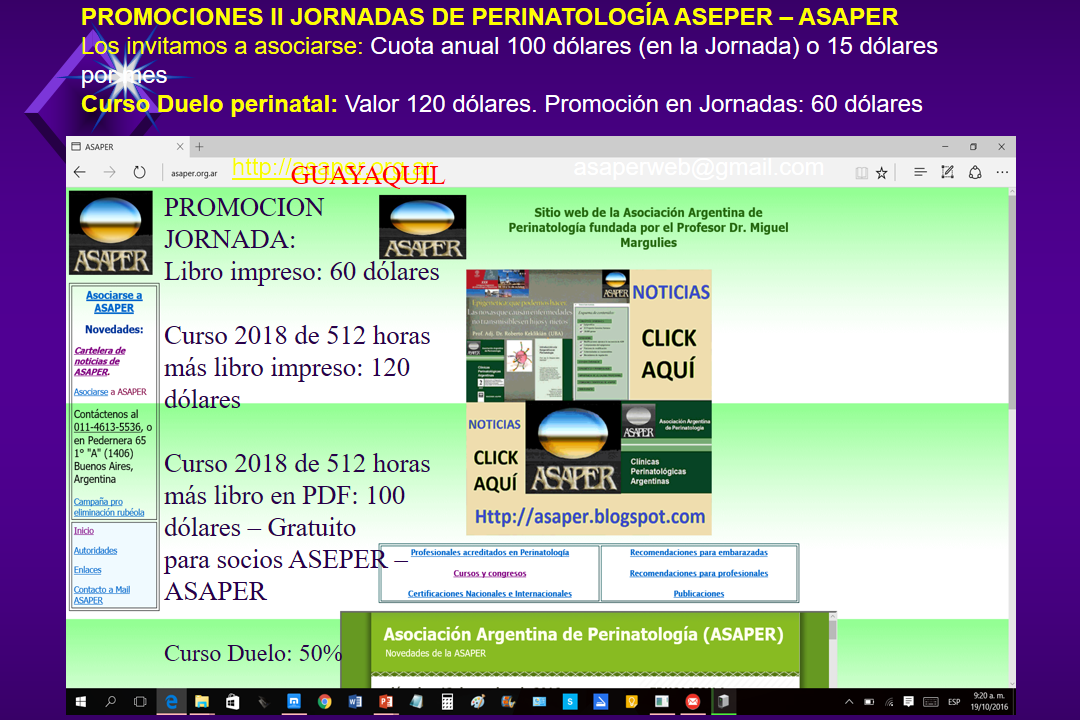The width and height of the screenshot is (1080, 720).
Task: Open Recomendaciones para profesionales
Action: [x=698, y=573]
